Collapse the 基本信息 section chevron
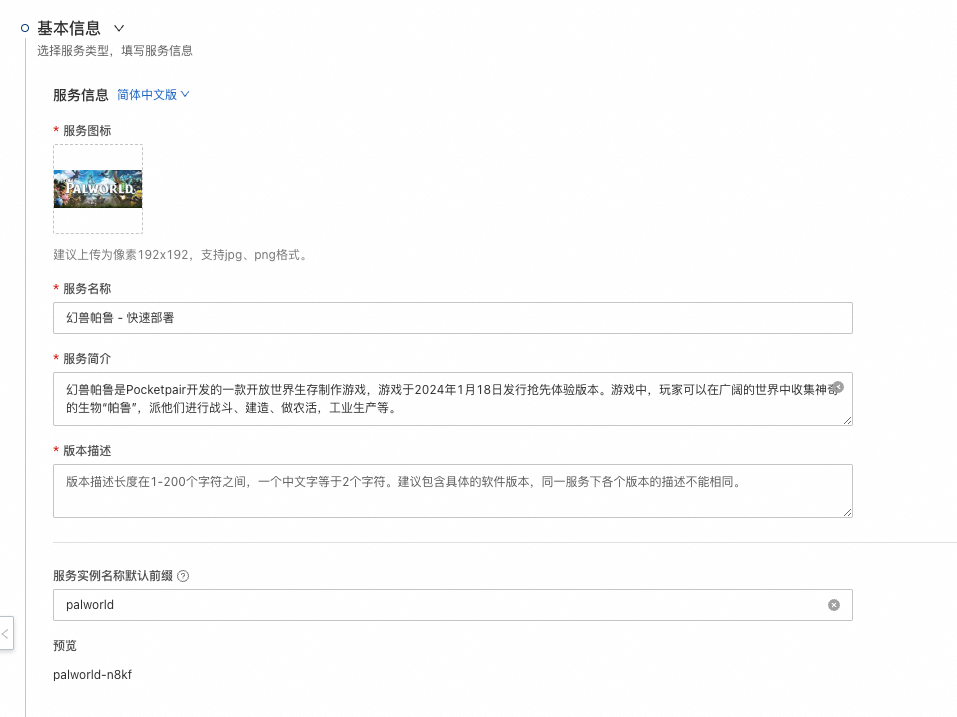Image resolution: width=957 pixels, height=717 pixels. (x=120, y=29)
